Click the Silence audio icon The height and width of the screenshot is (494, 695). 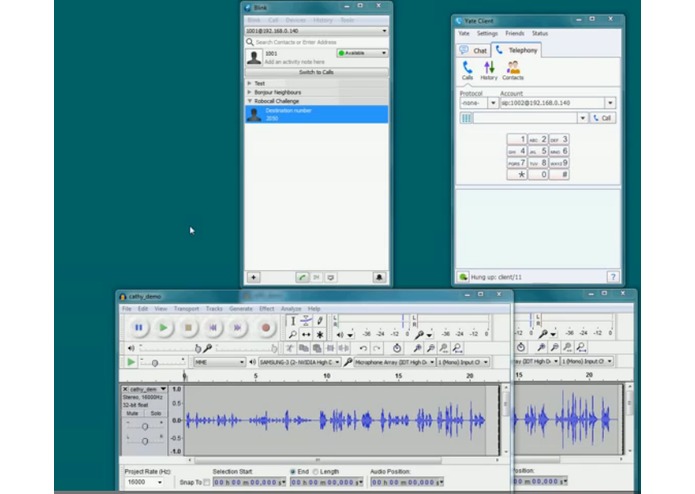click(344, 348)
